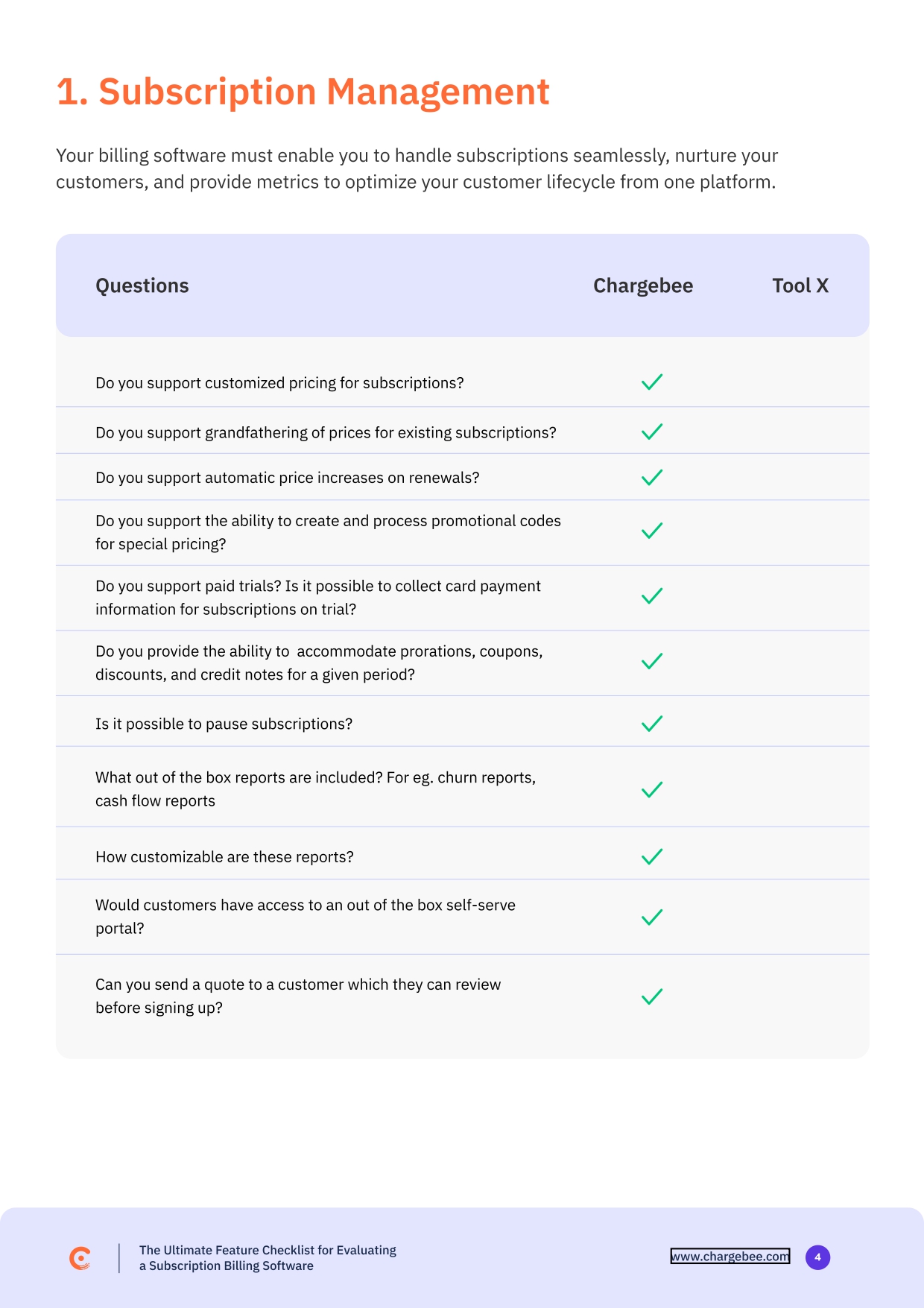Click the Subscription Management heading
Screen dimensions: 924x1308
click(303, 92)
